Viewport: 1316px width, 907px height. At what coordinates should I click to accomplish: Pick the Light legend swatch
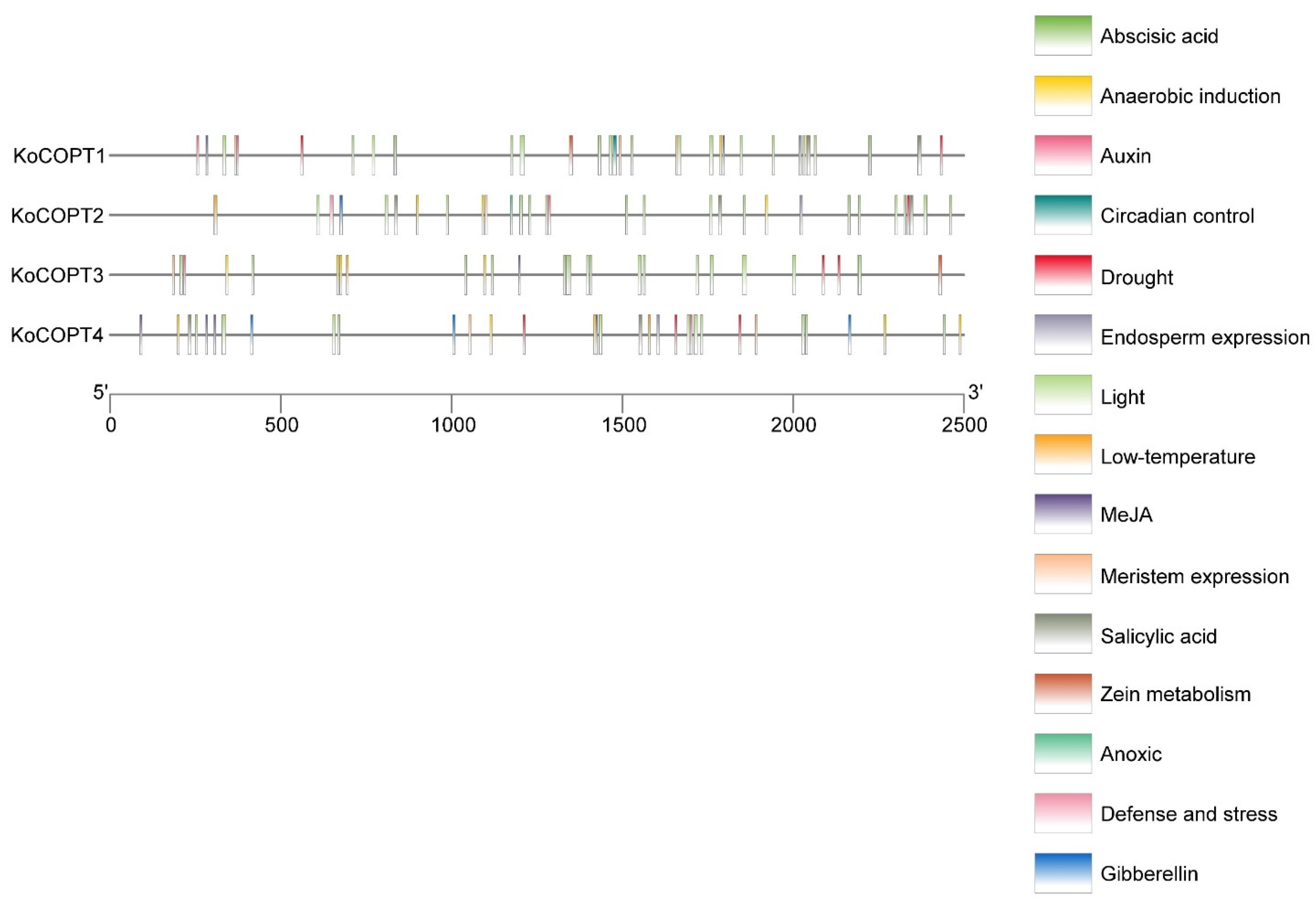pos(1062,395)
